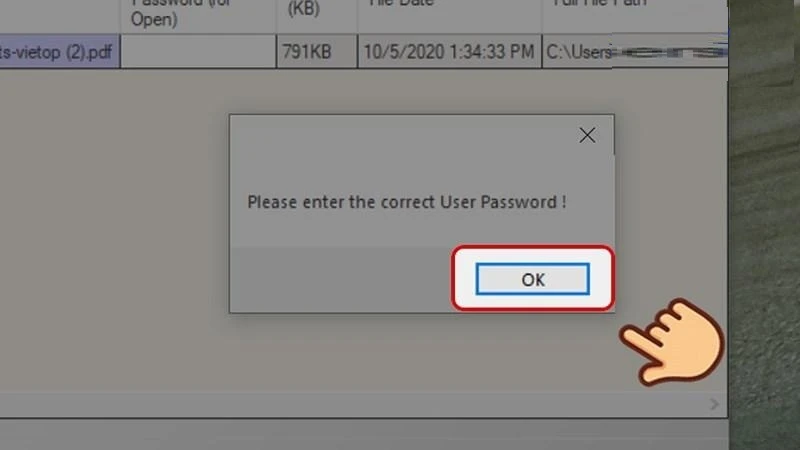Screen dimensions: 800x450
Task: Close the password error dialog with X
Action: click(587, 135)
